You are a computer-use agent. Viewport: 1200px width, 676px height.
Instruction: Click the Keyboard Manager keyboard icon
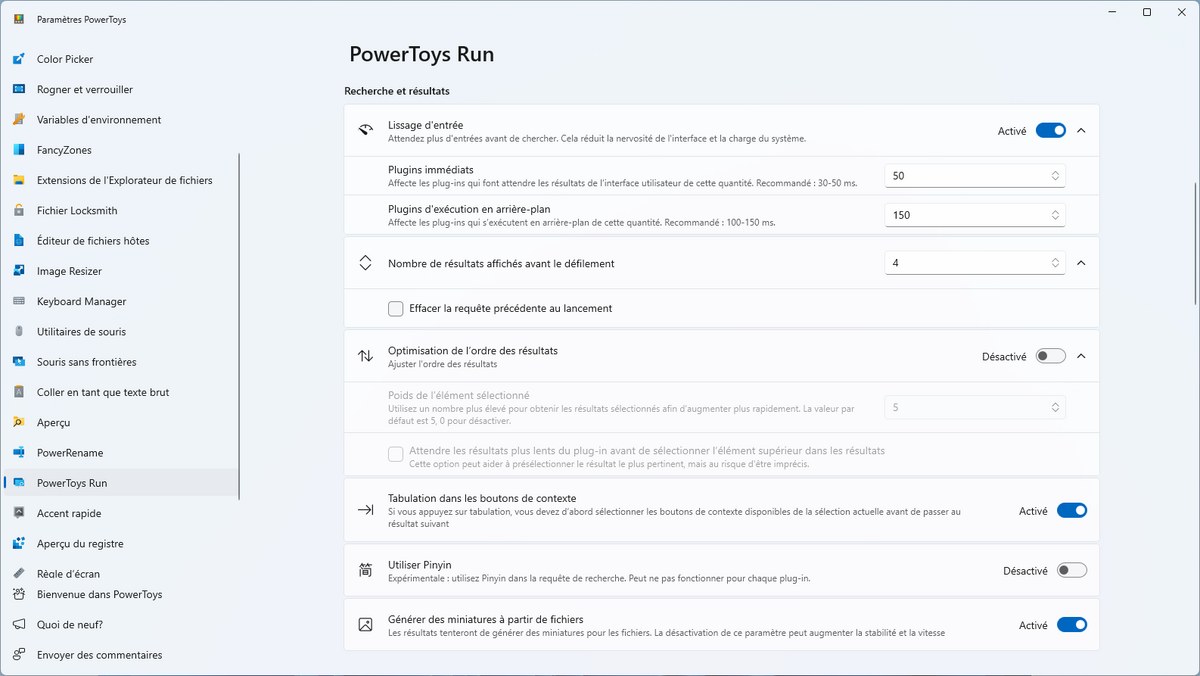coord(18,301)
